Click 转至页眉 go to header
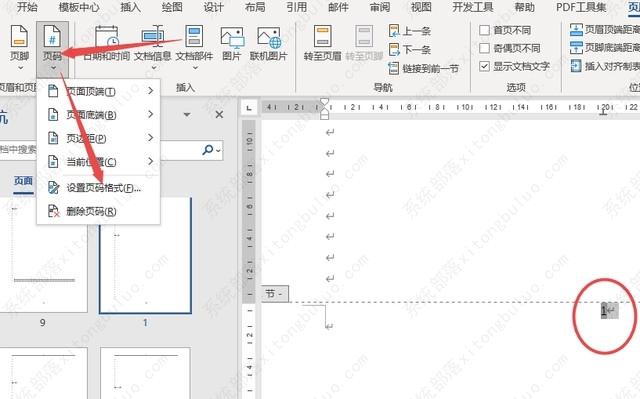Viewport: 640px width, 399px height. [322, 44]
